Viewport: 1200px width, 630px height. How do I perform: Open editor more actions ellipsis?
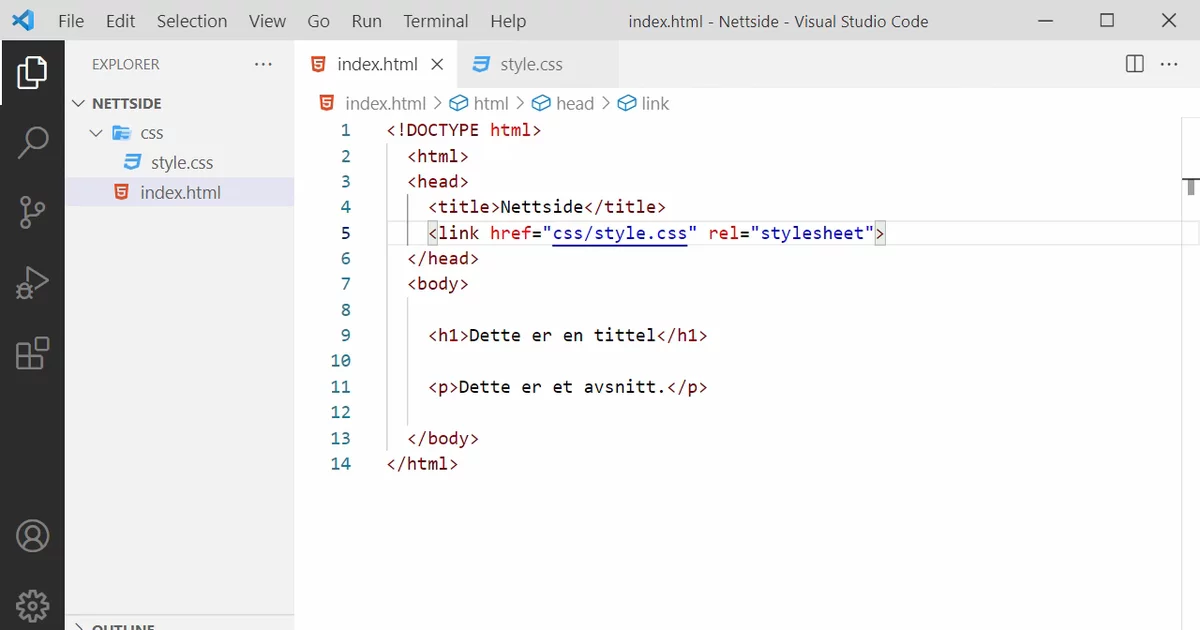click(1169, 64)
